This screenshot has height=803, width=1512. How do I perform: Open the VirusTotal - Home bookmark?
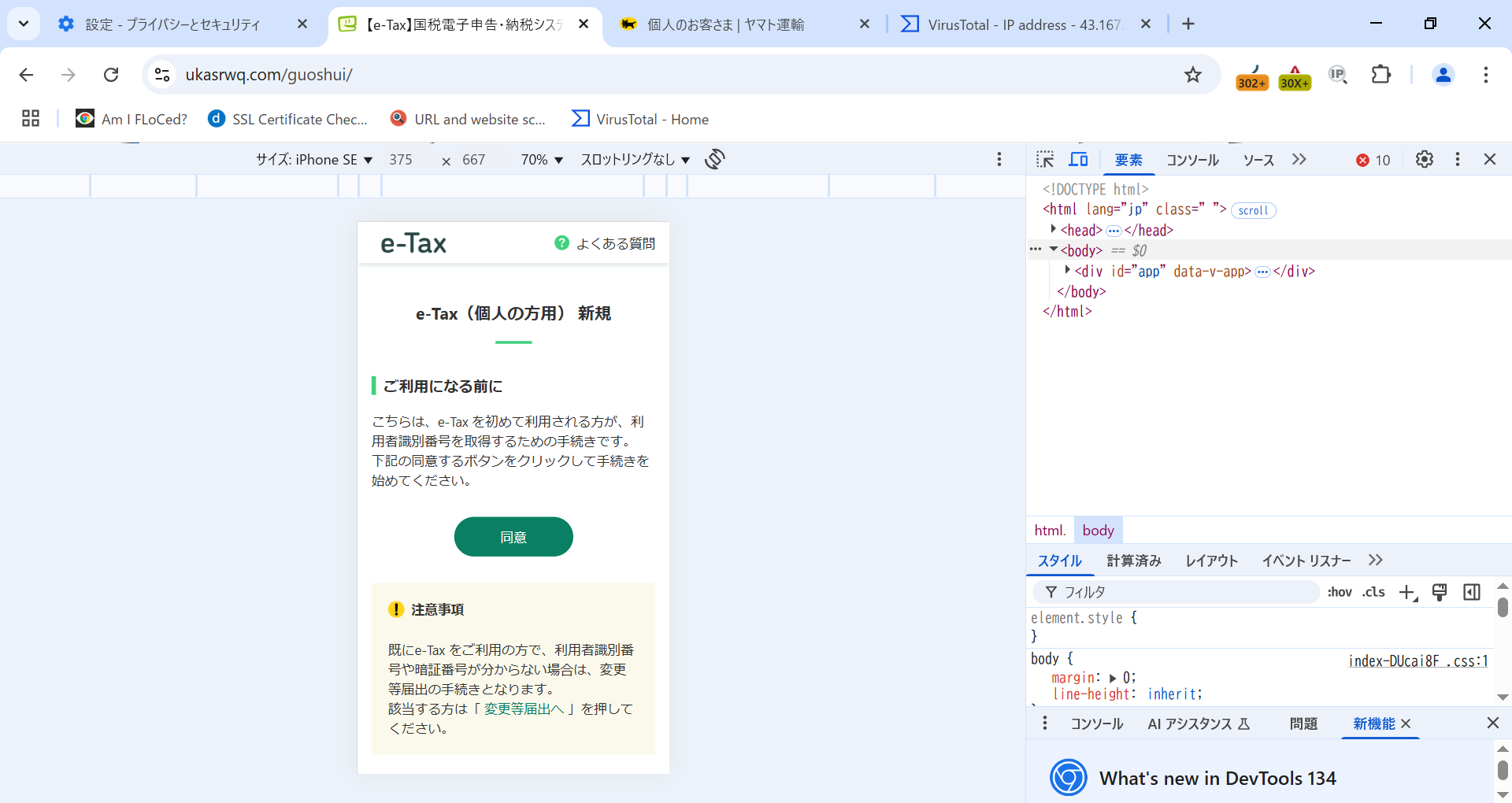pyautogui.click(x=640, y=119)
